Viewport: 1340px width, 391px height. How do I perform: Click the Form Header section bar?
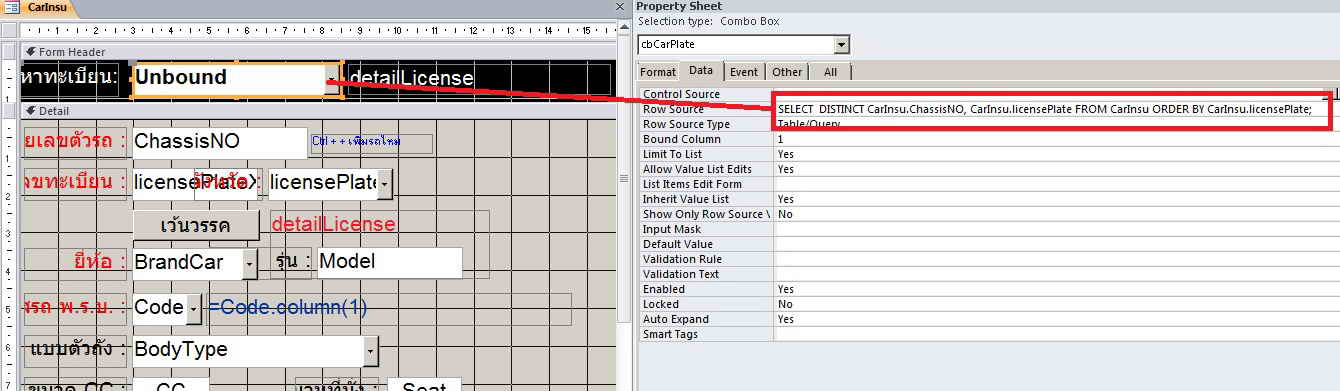tap(318, 52)
